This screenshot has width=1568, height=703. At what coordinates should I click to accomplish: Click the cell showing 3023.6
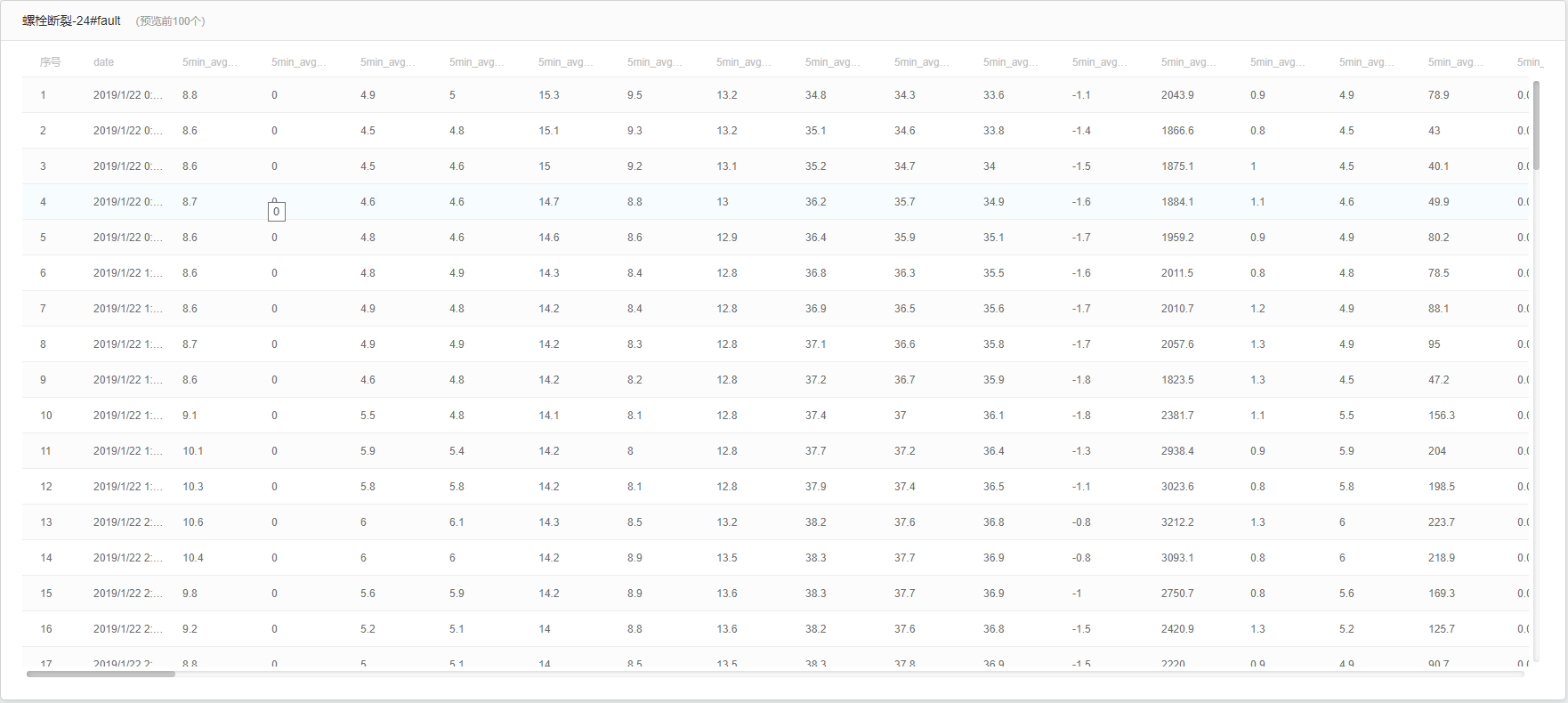(x=1177, y=487)
